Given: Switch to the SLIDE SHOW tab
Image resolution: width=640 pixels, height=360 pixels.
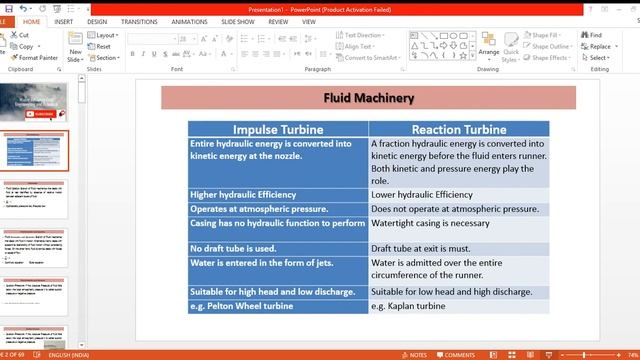Looking at the screenshot, I should (238, 22).
